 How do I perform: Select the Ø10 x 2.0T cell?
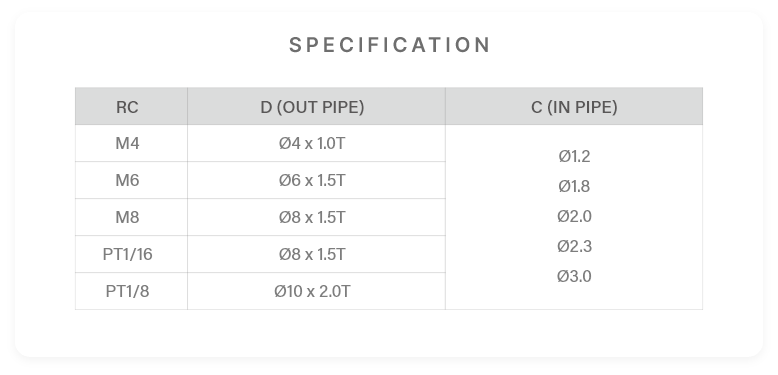pyautogui.click(x=317, y=291)
